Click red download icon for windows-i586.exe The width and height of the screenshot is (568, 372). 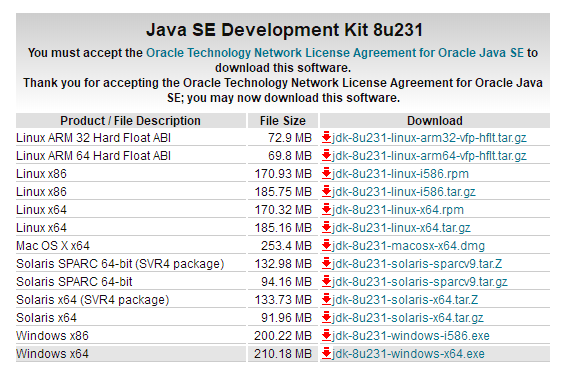[326, 336]
